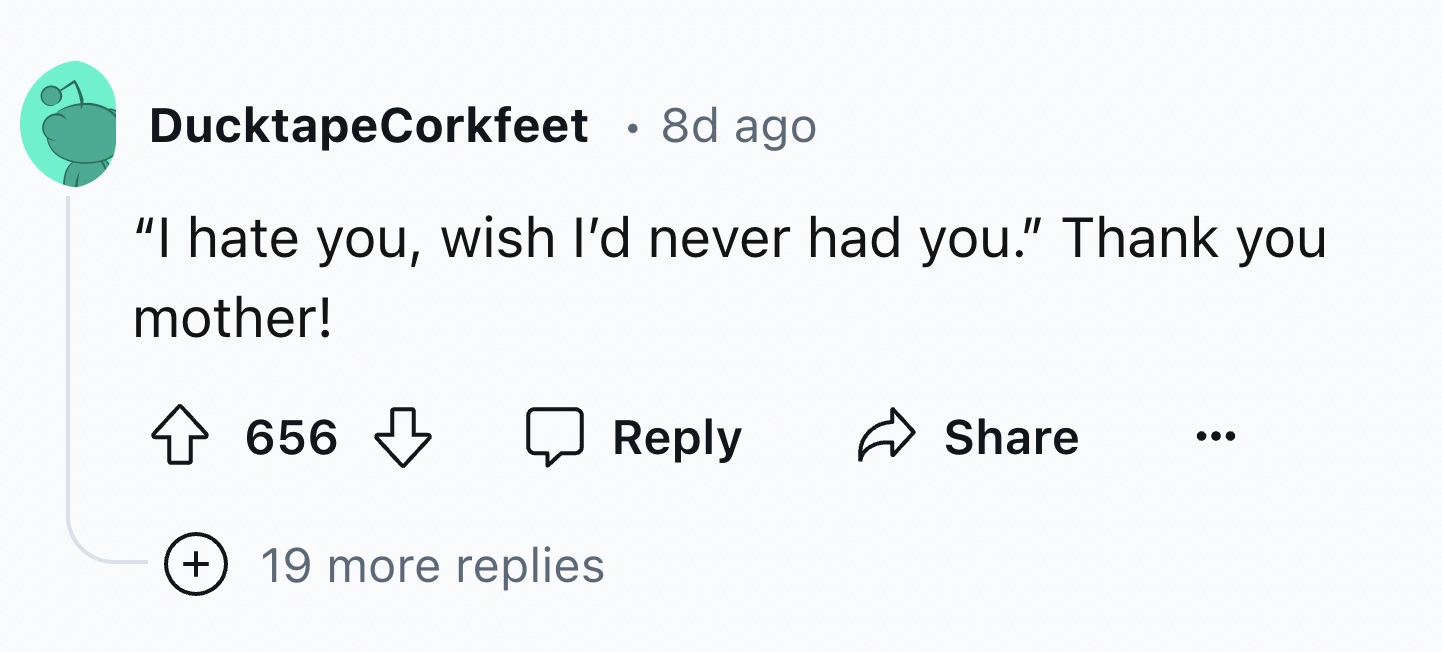
Task: Click the 656 vote count
Action: point(291,438)
